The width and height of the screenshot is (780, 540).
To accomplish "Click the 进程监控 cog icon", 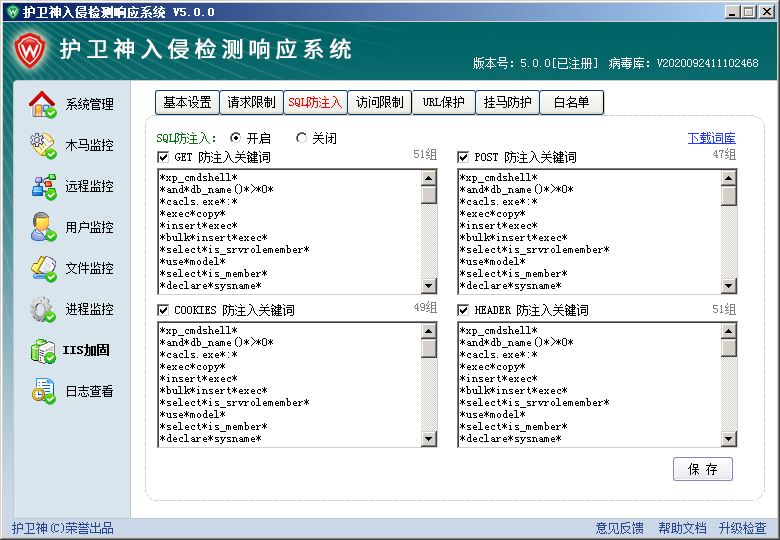I will tap(43, 309).
